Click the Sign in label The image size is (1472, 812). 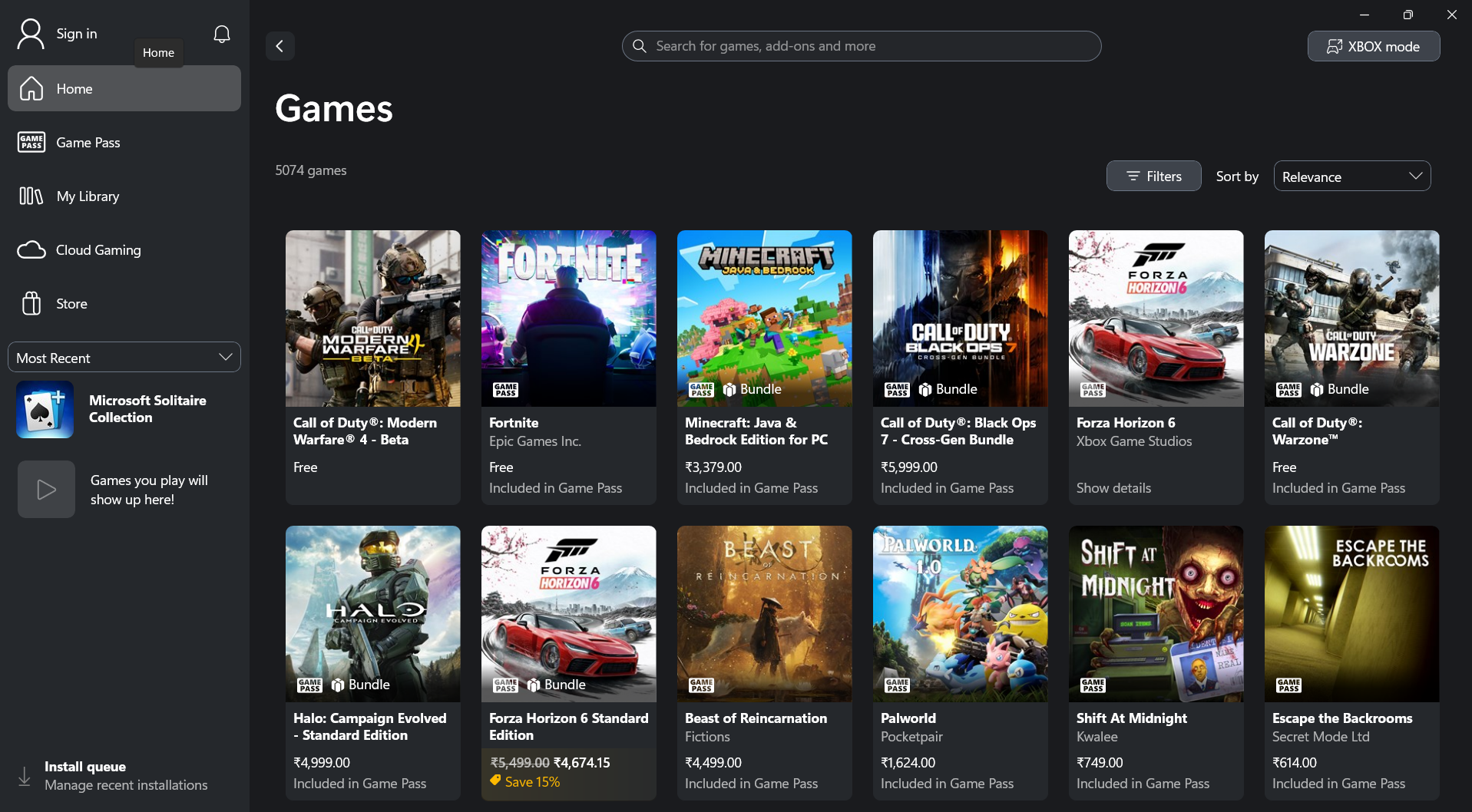[77, 34]
